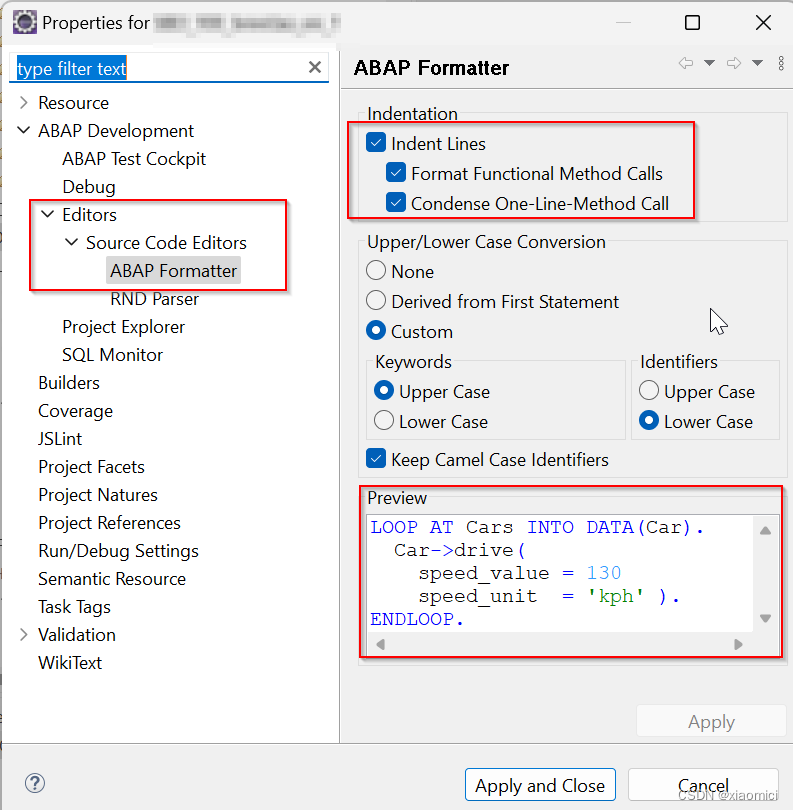Open the view menu via vertical dots icon
Image resolution: width=793 pixels, height=810 pixels.
[781, 64]
